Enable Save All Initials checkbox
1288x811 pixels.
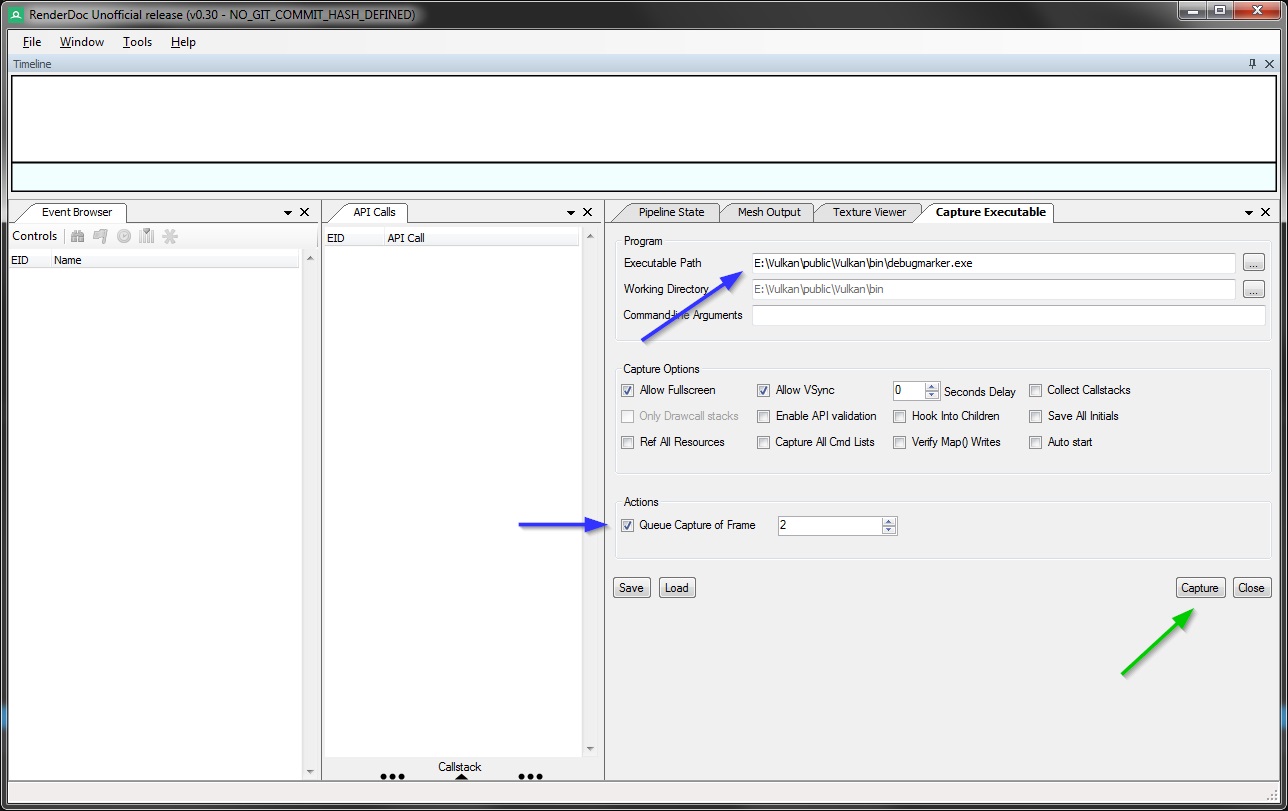point(1036,416)
